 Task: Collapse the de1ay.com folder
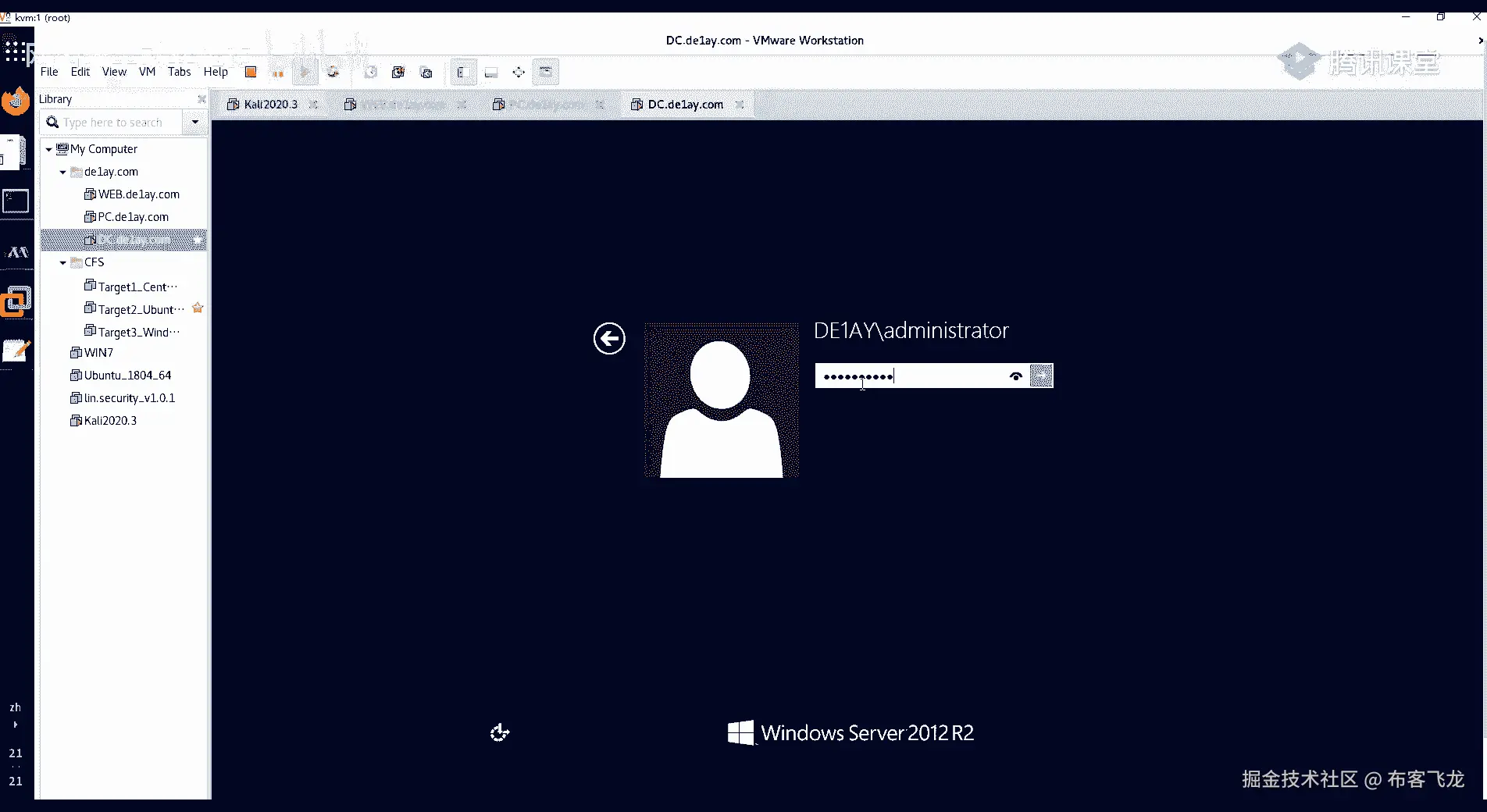point(63,172)
